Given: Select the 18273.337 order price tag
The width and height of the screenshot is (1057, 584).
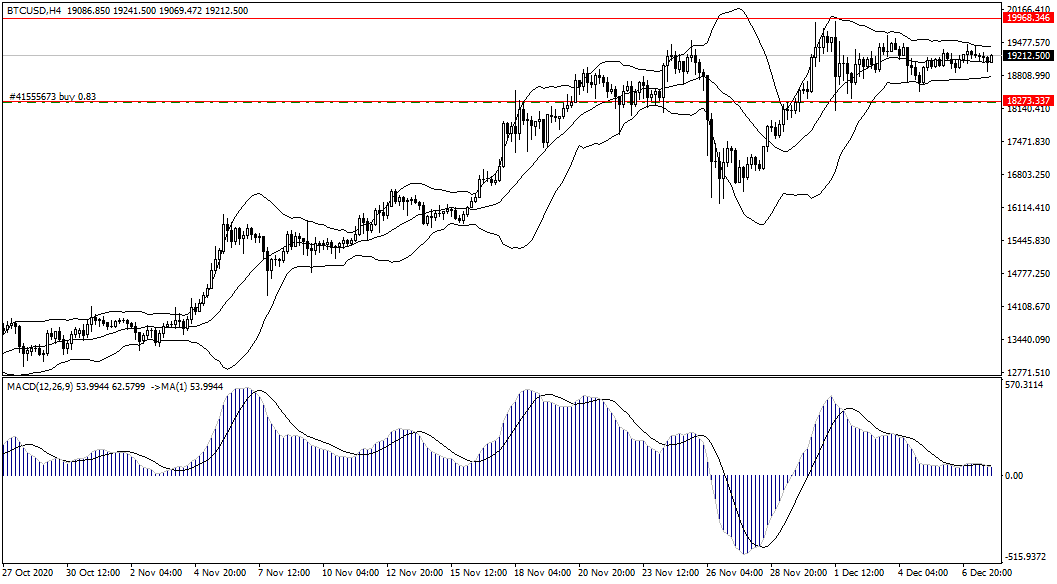Looking at the screenshot, I should tap(1028, 102).
